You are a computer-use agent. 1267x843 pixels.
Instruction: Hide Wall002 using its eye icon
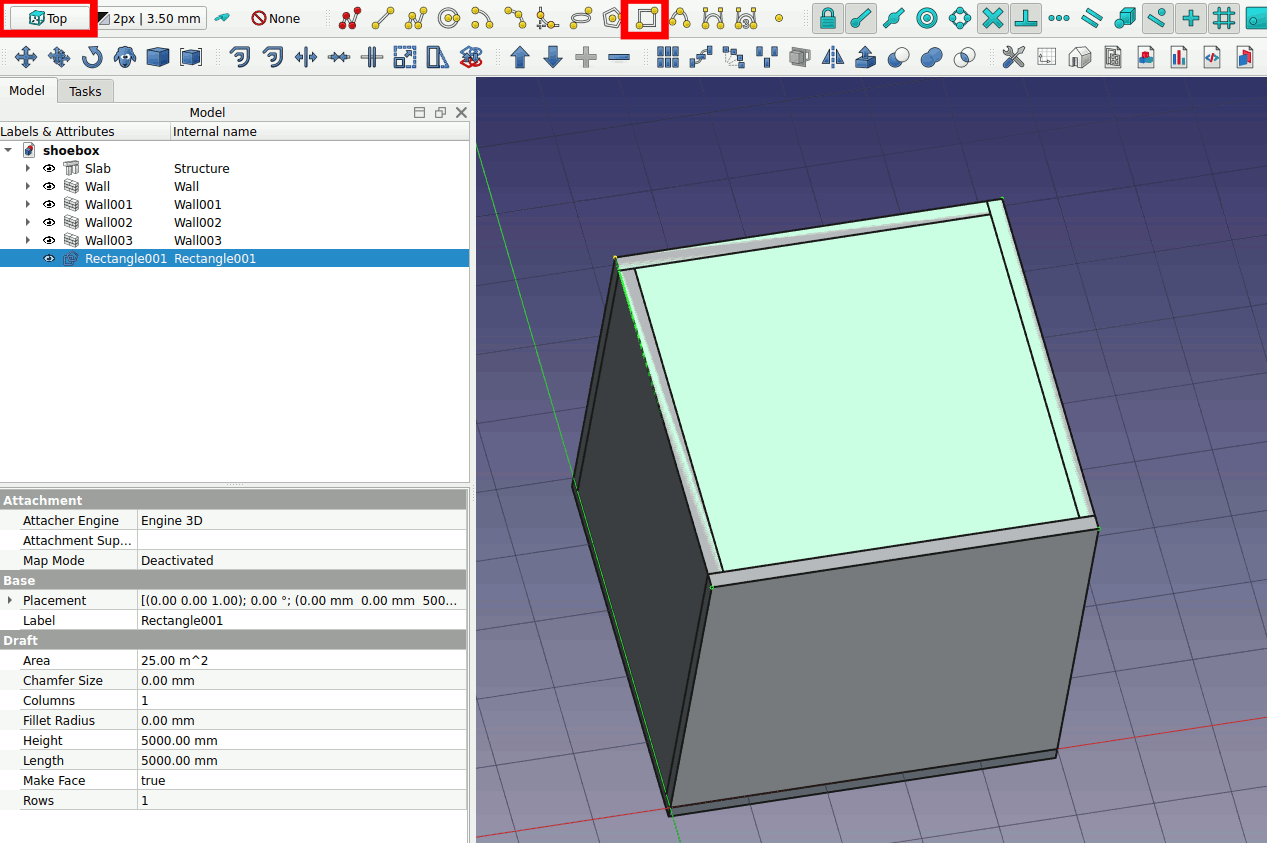[49, 222]
